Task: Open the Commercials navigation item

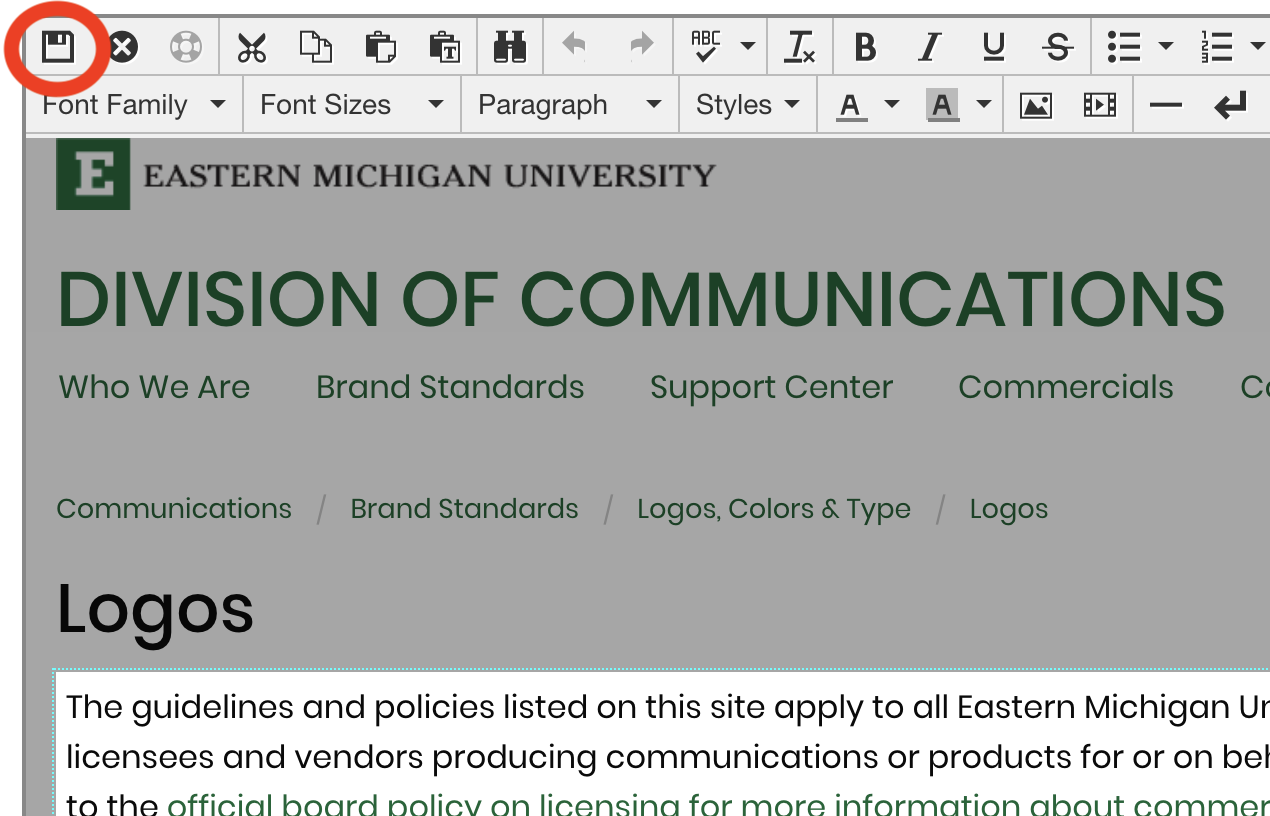Action: [1066, 387]
